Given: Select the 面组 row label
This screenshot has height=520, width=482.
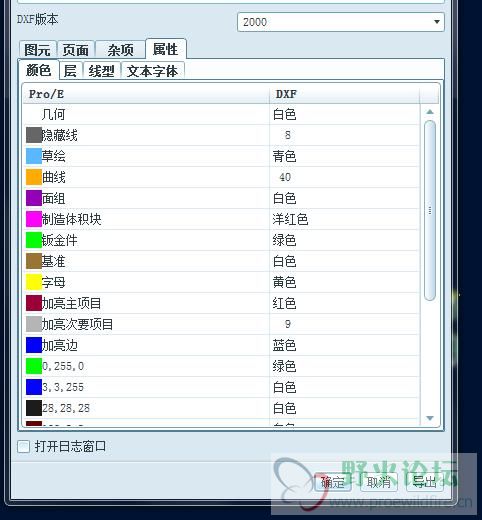Looking at the screenshot, I should (53, 198).
